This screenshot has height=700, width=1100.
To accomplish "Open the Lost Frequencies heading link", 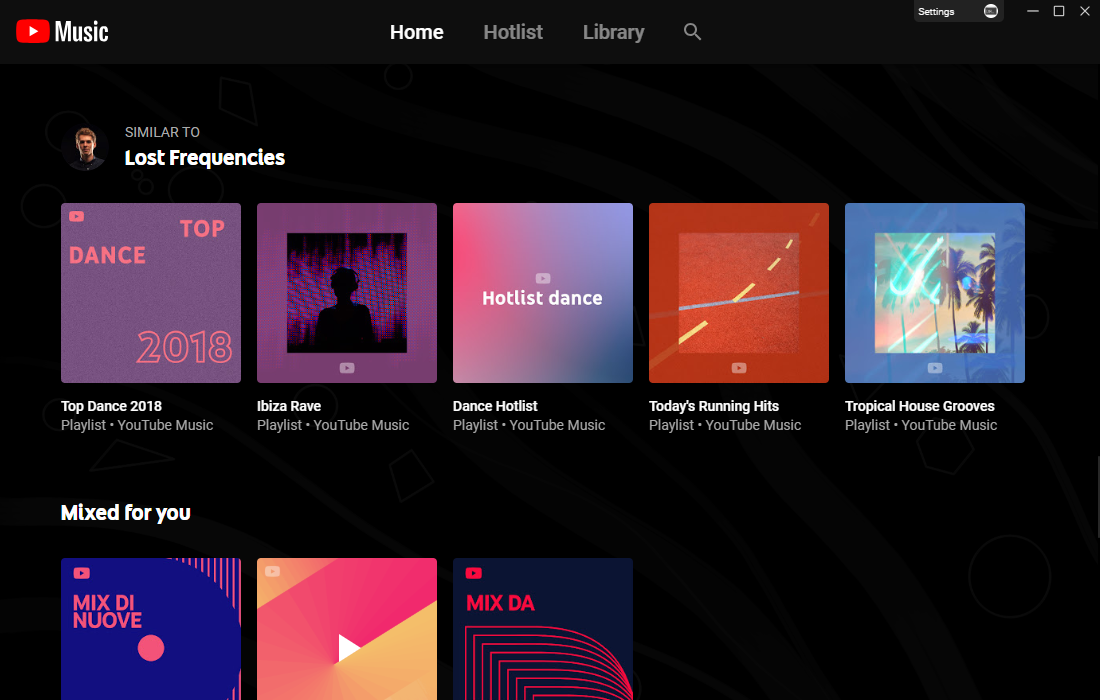I will tap(205, 158).
